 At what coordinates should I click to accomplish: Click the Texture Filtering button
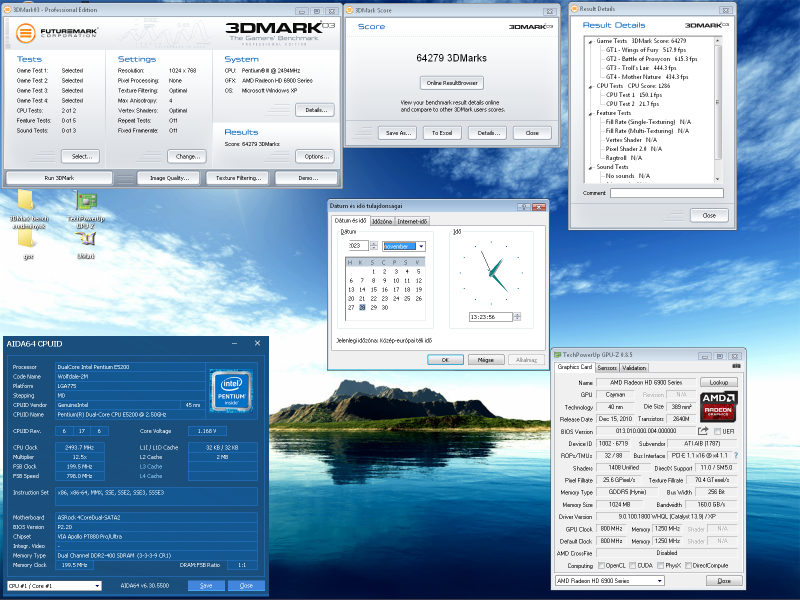coord(238,178)
